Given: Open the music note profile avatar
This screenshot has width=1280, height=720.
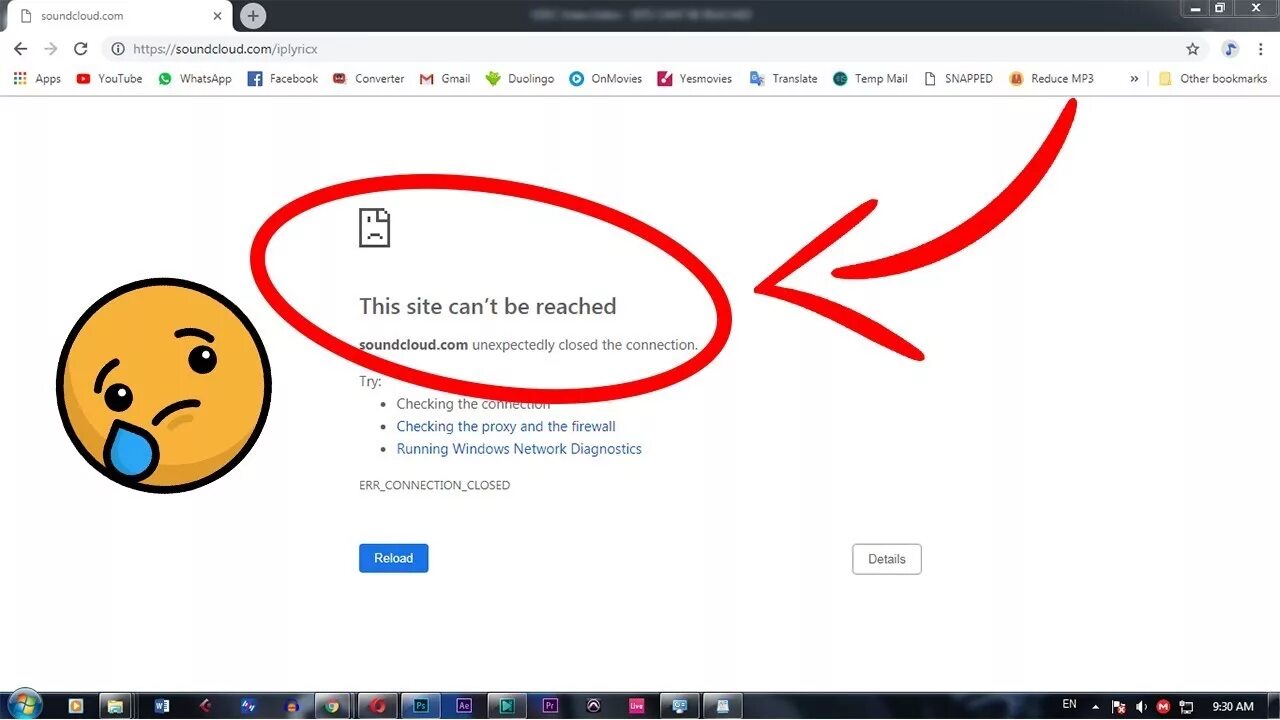Looking at the screenshot, I should tap(1230, 49).
